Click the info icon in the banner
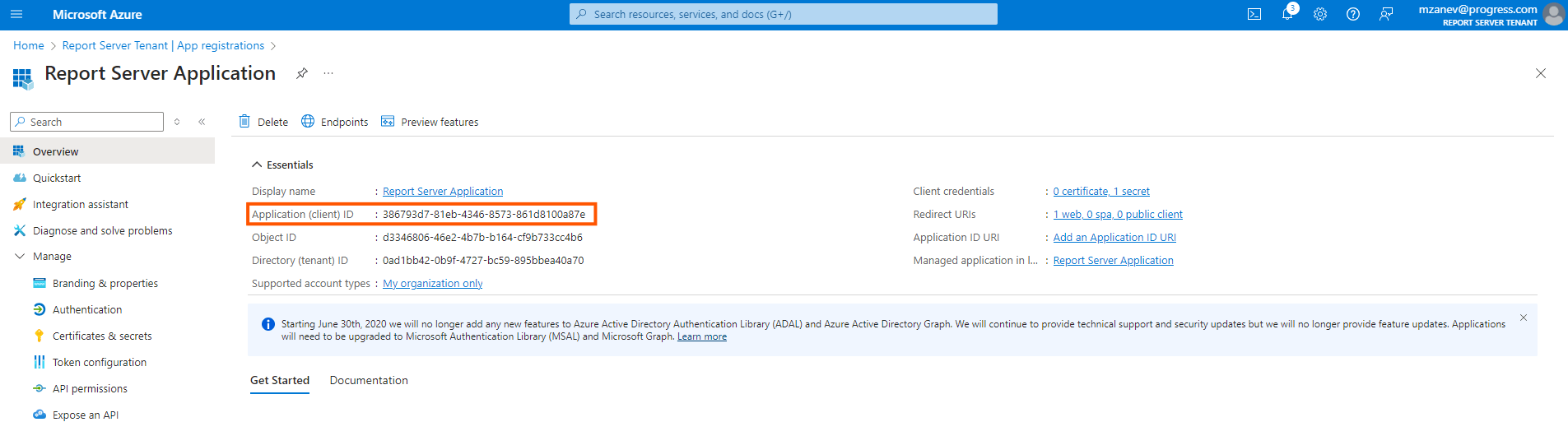 tap(268, 324)
